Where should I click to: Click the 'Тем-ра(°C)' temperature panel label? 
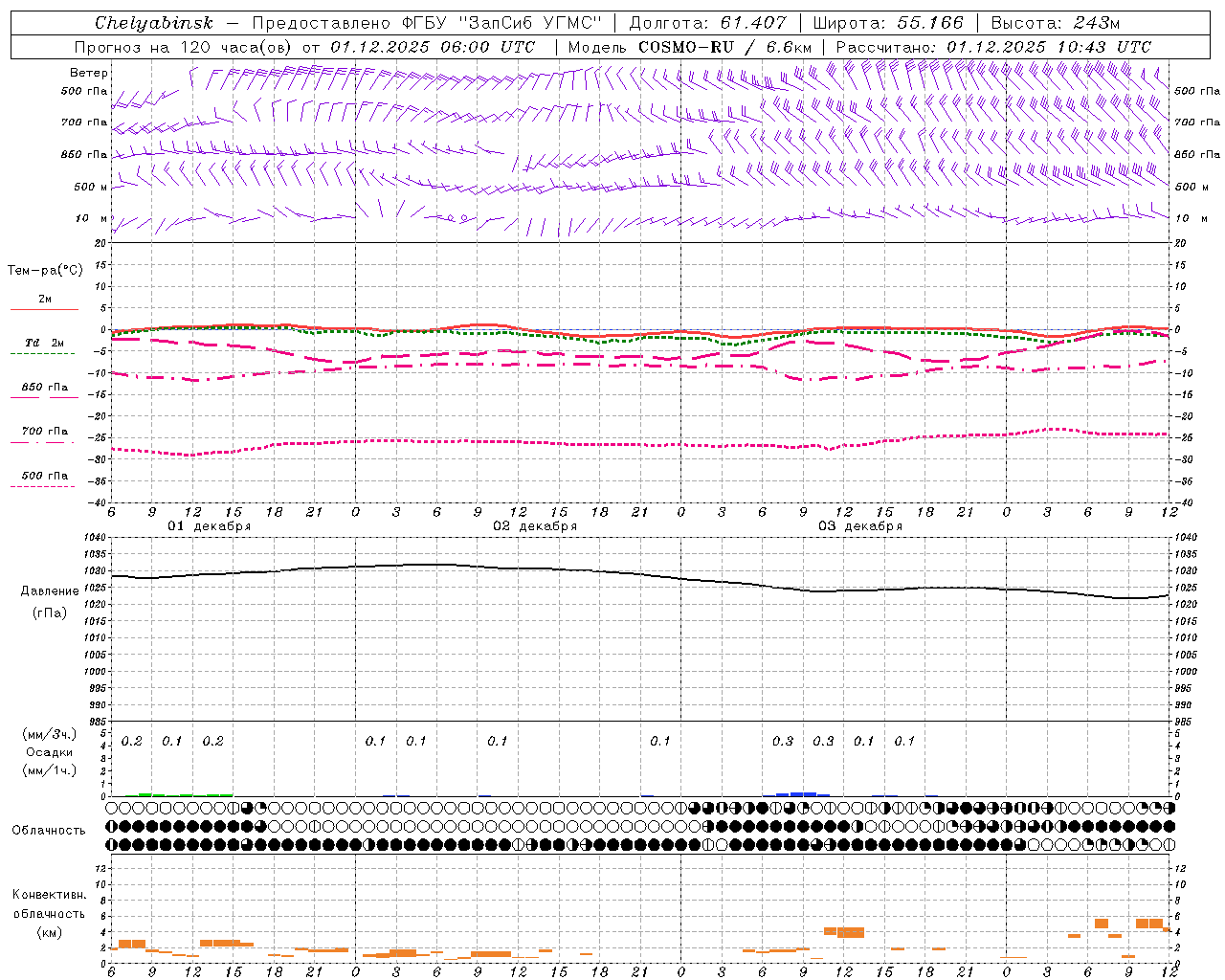click(45, 271)
